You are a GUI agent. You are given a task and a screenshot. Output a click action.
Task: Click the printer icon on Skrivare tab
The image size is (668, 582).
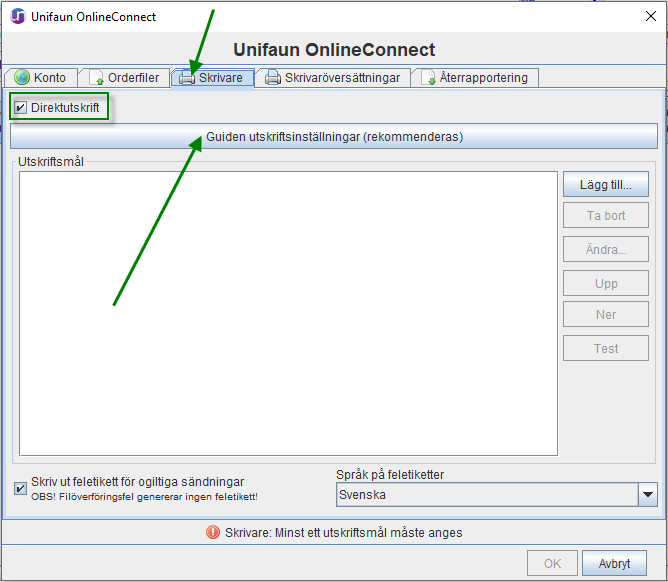(186, 78)
